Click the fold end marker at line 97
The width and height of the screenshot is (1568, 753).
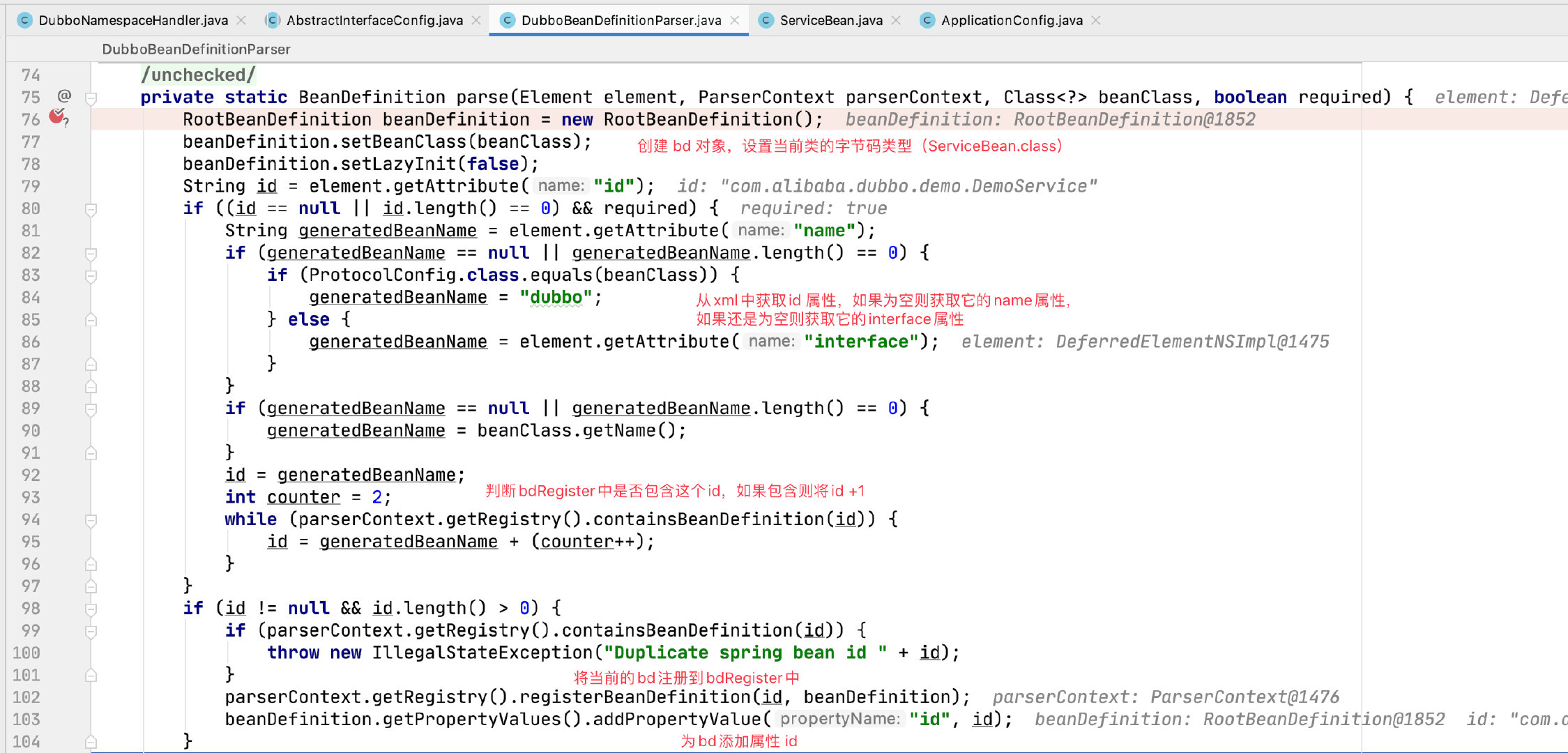click(91, 586)
